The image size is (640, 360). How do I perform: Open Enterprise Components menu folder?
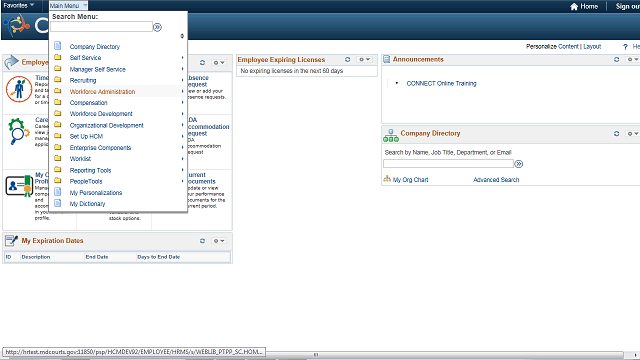[x=100, y=147]
